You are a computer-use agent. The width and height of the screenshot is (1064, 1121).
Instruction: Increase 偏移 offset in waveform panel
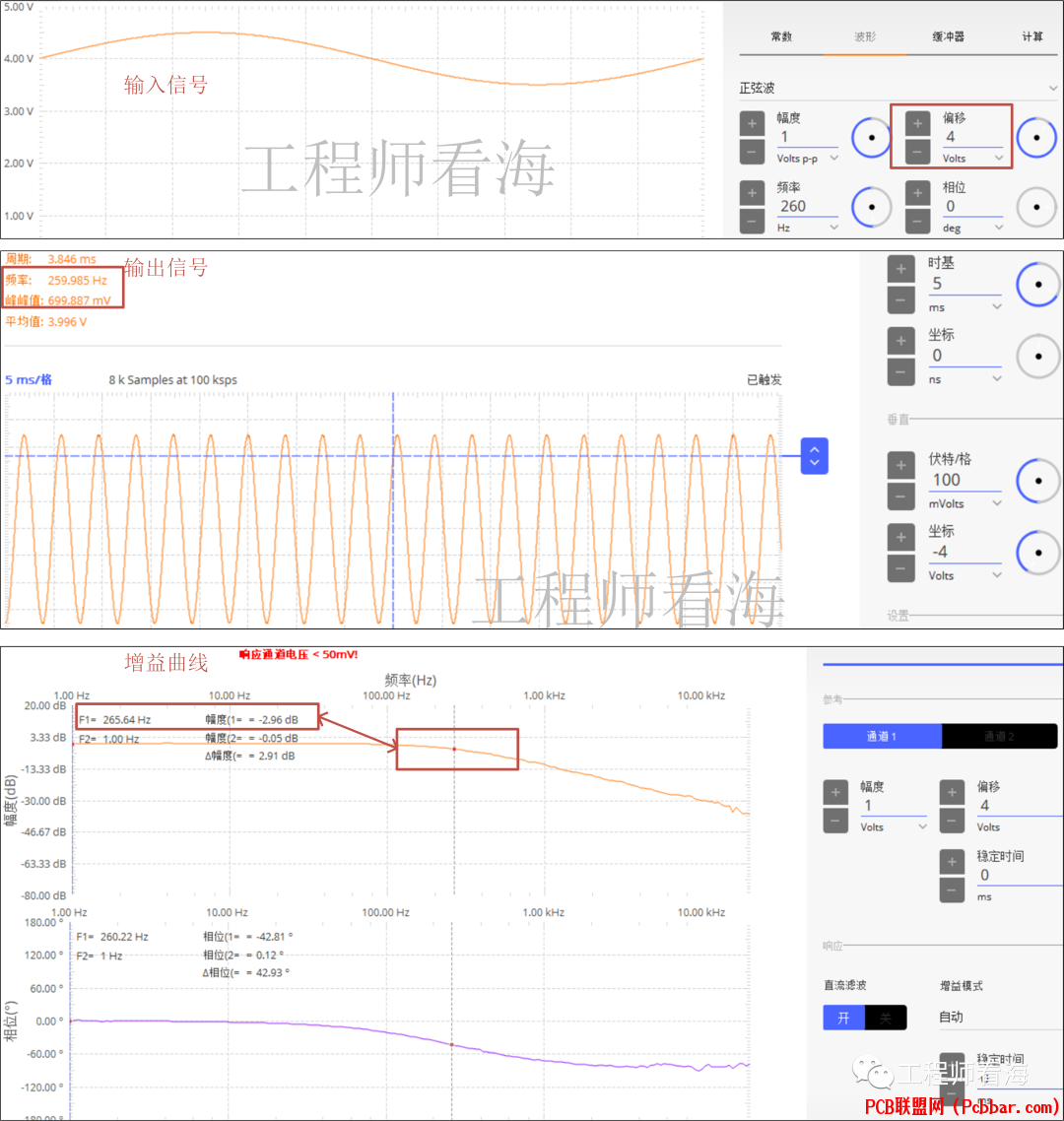coord(917,124)
